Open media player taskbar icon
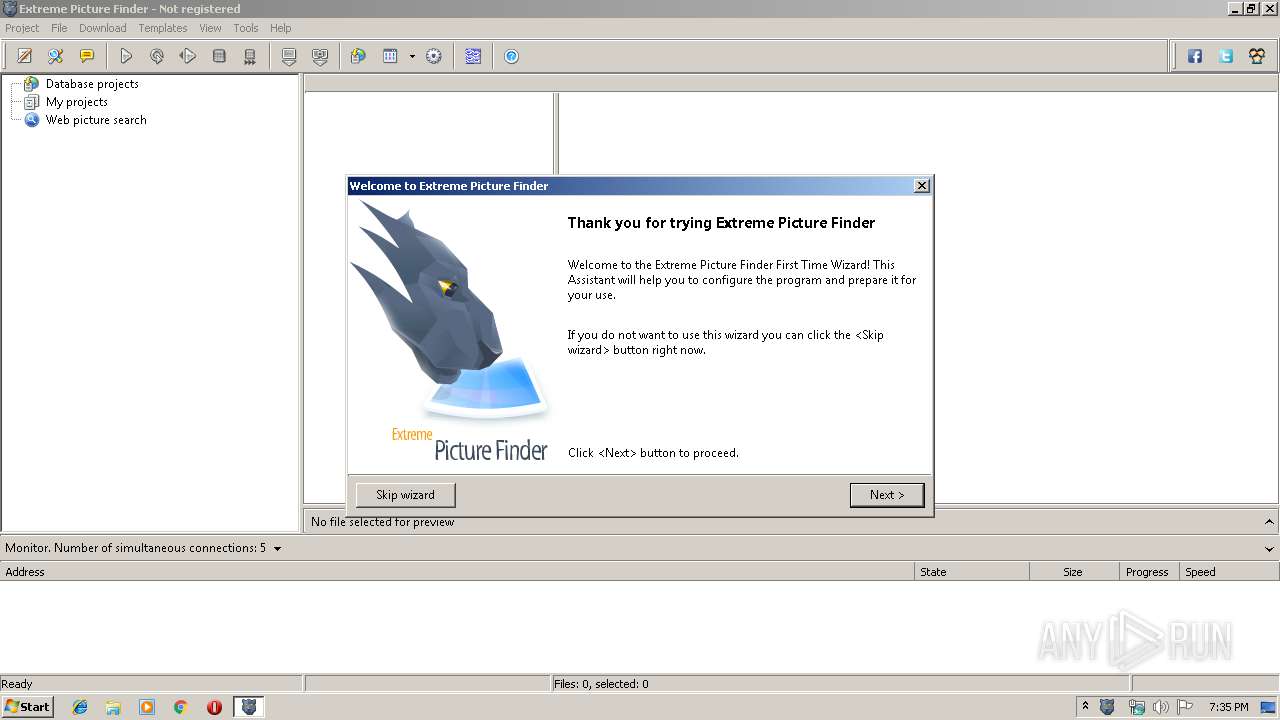 coord(147,707)
